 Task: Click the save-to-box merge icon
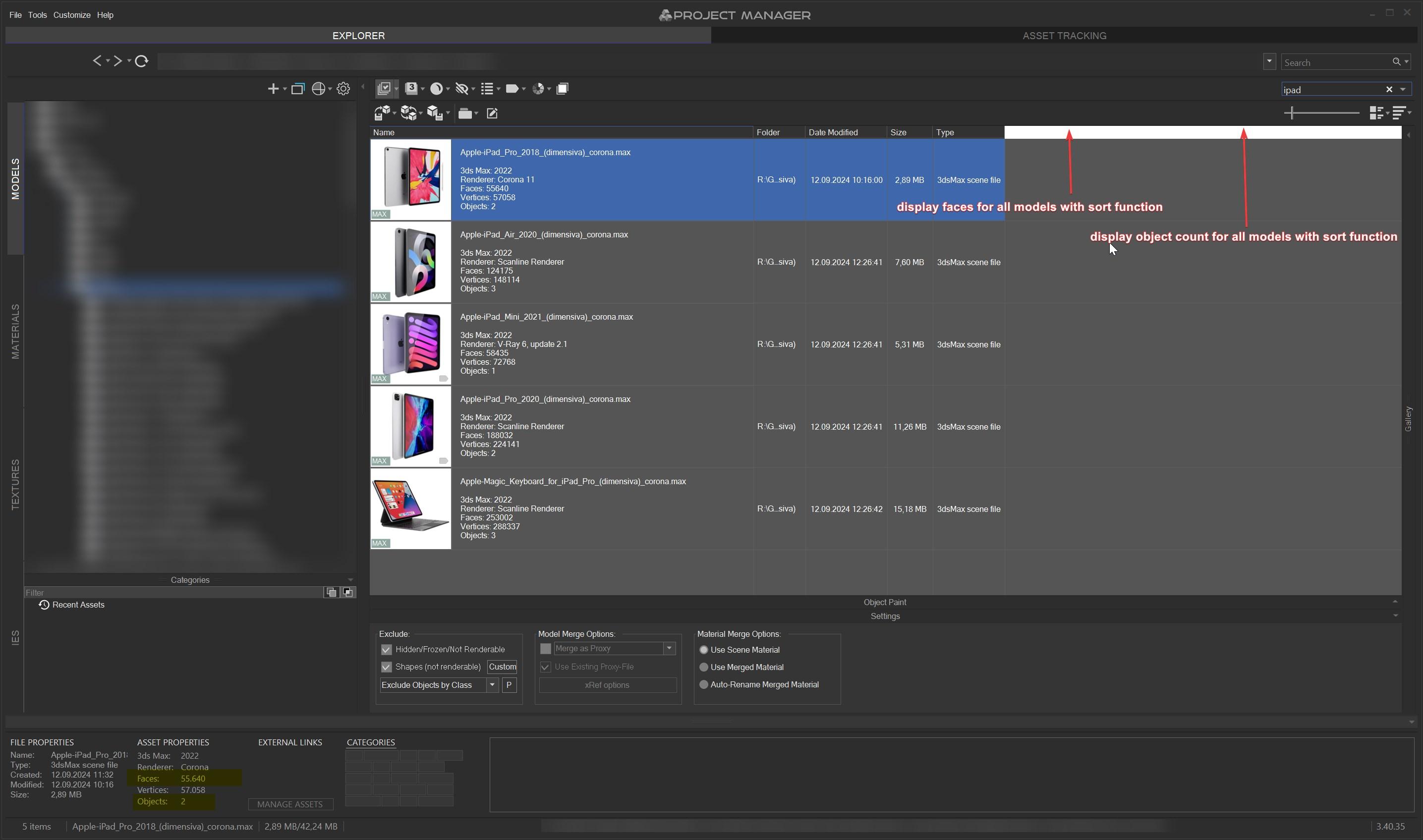(x=382, y=113)
